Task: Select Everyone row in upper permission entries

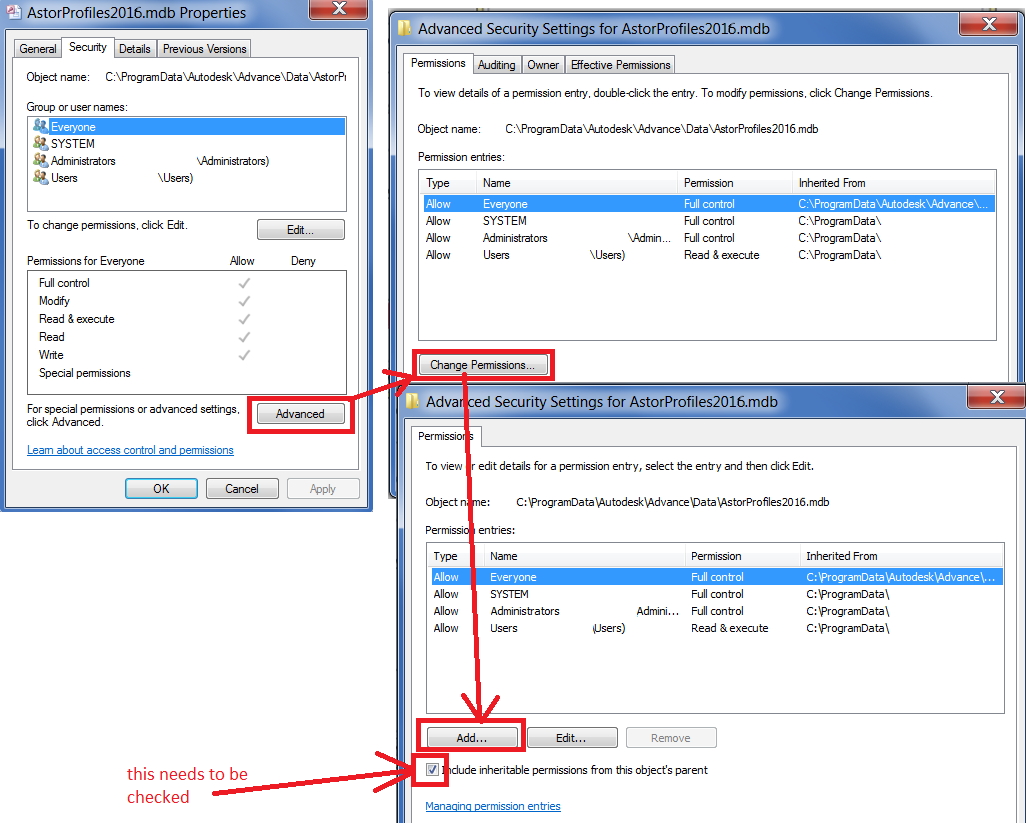Action: point(709,203)
